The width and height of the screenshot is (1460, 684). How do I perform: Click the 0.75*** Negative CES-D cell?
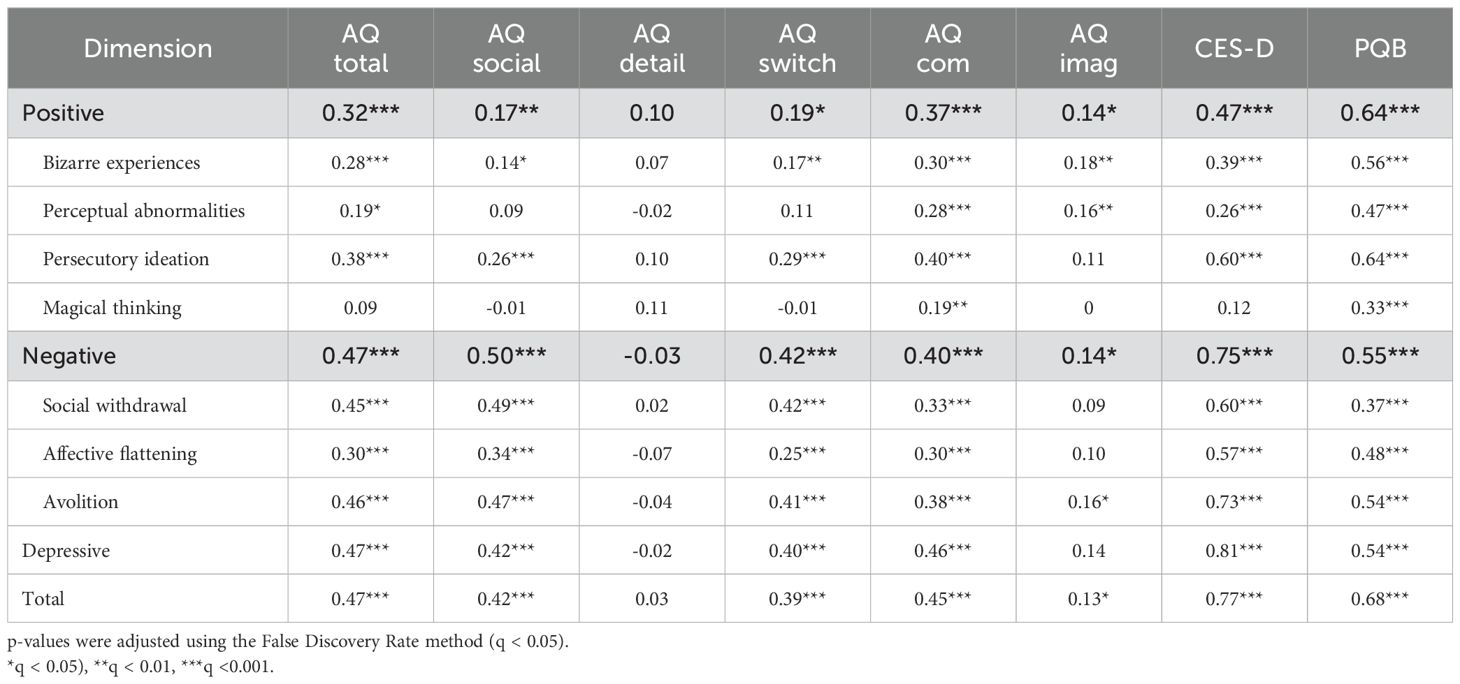(x=1235, y=355)
